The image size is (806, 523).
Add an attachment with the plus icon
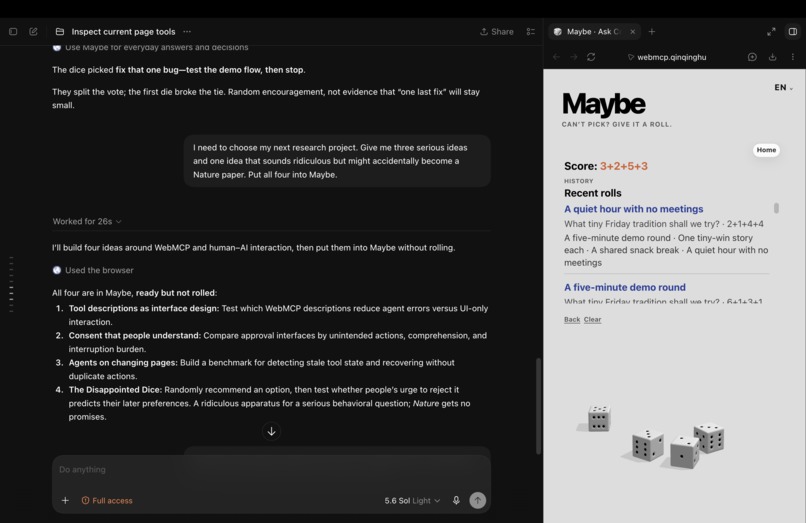tap(65, 500)
